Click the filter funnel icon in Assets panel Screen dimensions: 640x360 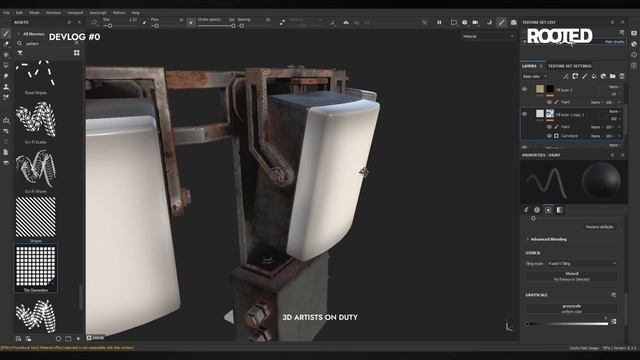20,53
